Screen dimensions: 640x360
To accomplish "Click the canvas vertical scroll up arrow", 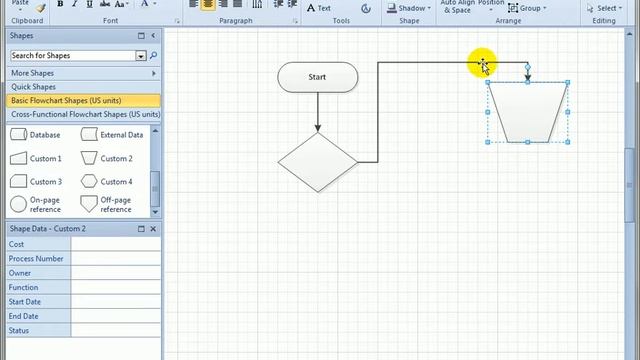I will click(x=629, y=35).
